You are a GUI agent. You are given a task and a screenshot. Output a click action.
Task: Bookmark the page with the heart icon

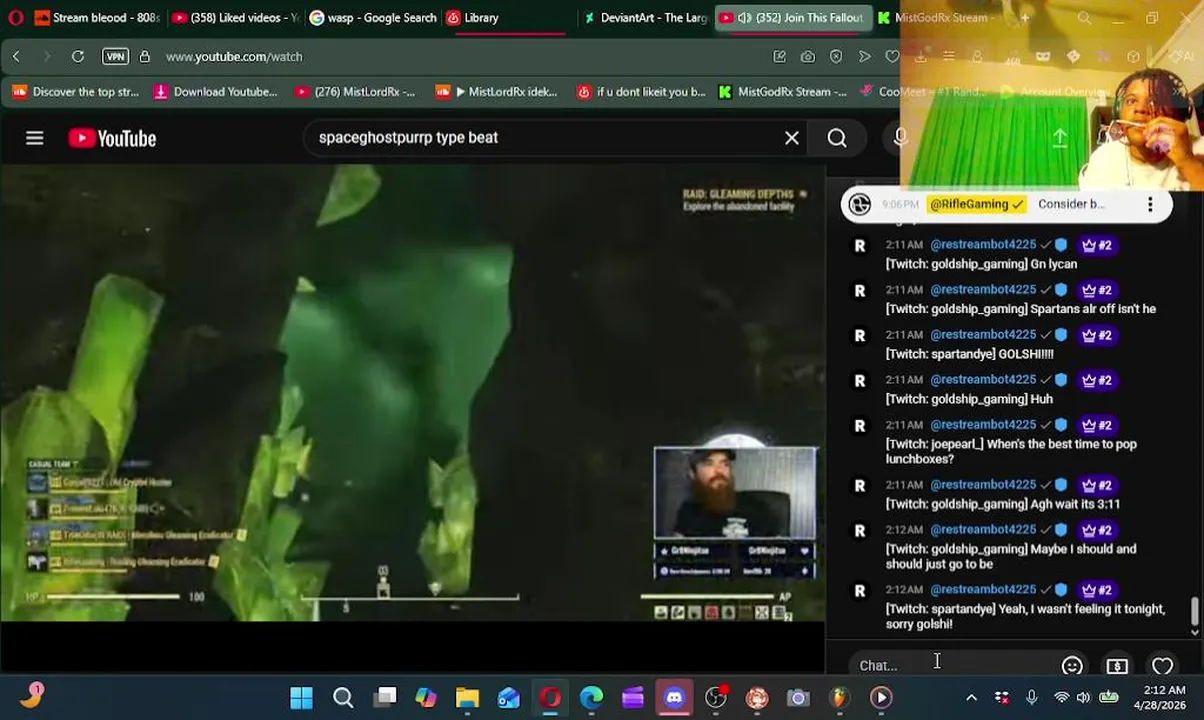click(892, 57)
